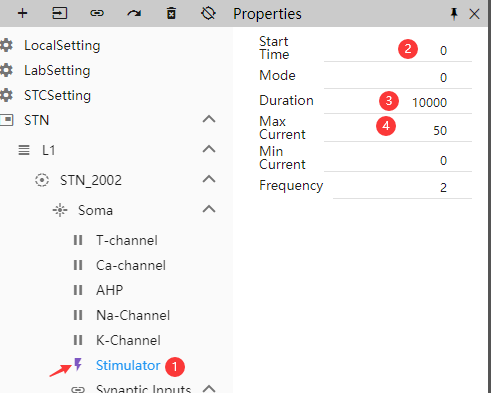Click the Max Current value field

click(398, 129)
